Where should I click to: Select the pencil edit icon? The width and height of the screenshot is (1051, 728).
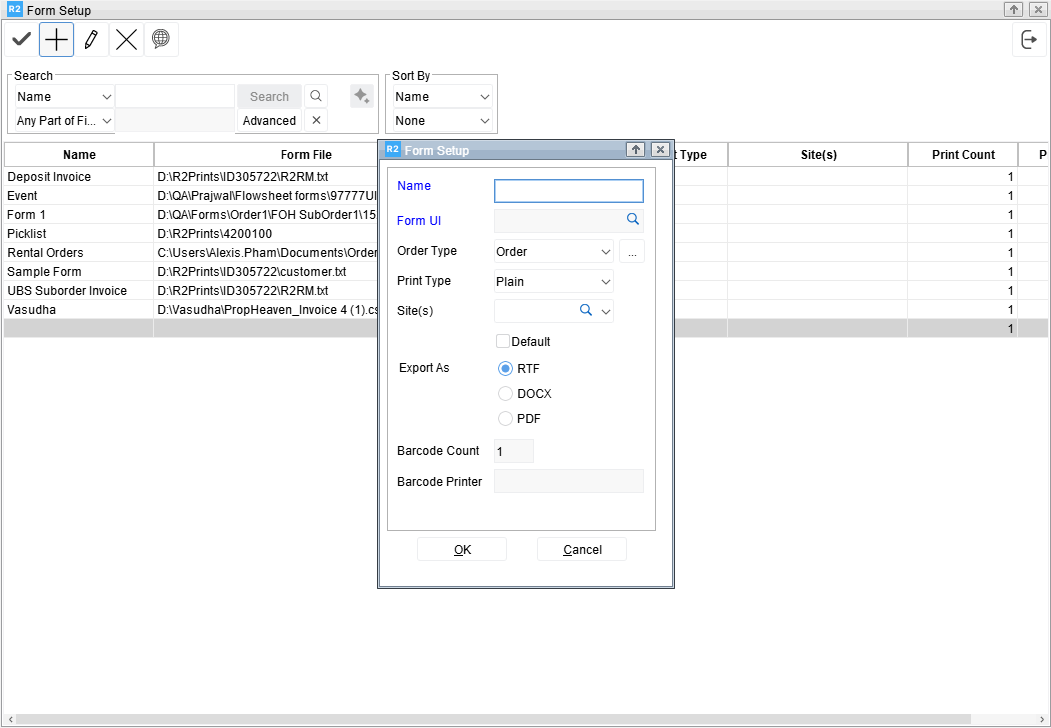pyautogui.click(x=91, y=40)
